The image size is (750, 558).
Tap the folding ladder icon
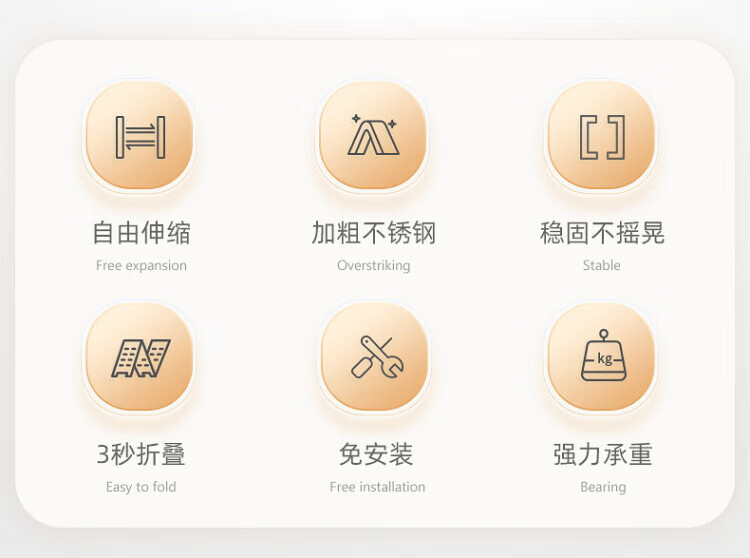141,358
